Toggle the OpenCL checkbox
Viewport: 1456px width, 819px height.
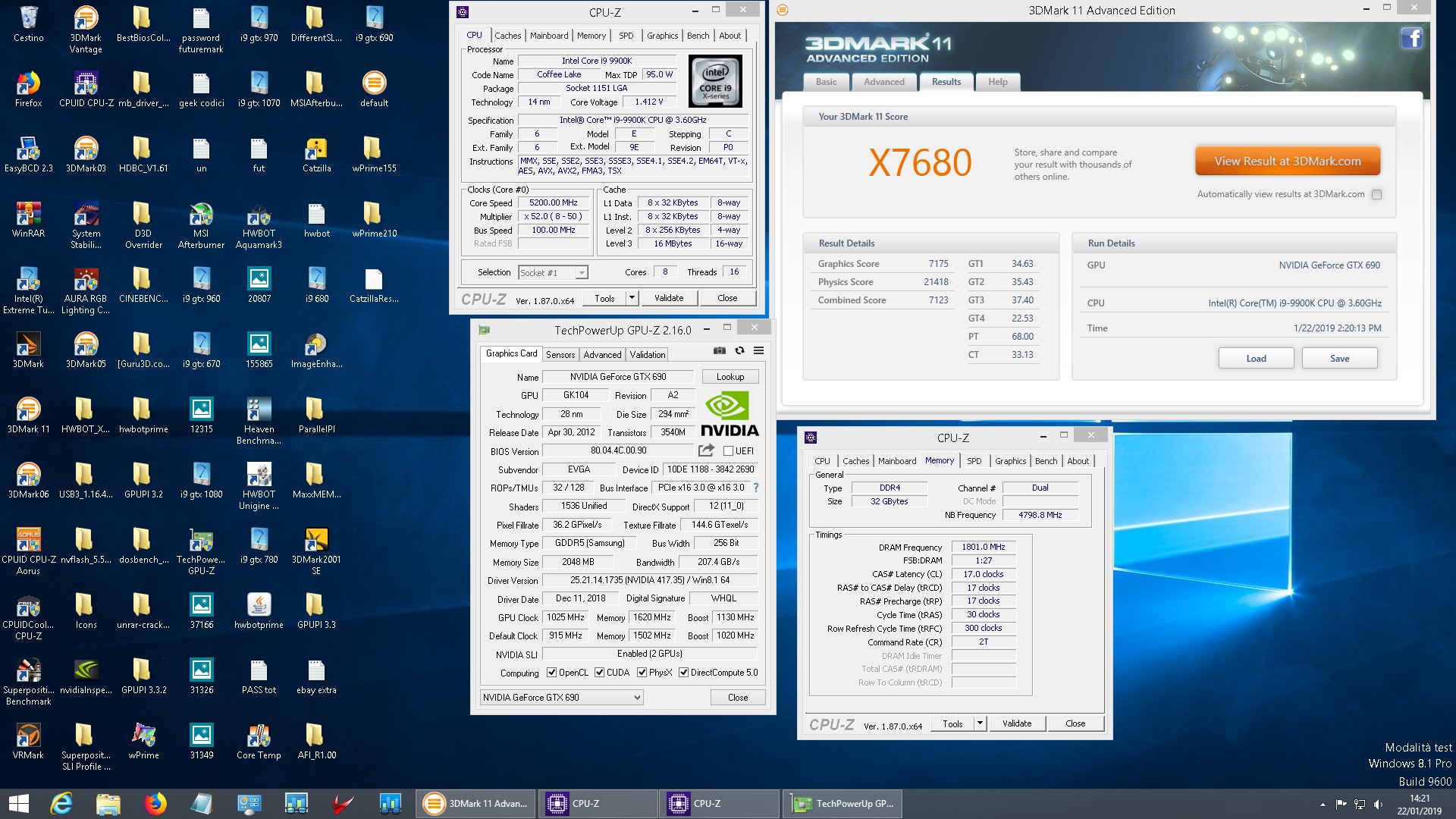click(x=552, y=673)
